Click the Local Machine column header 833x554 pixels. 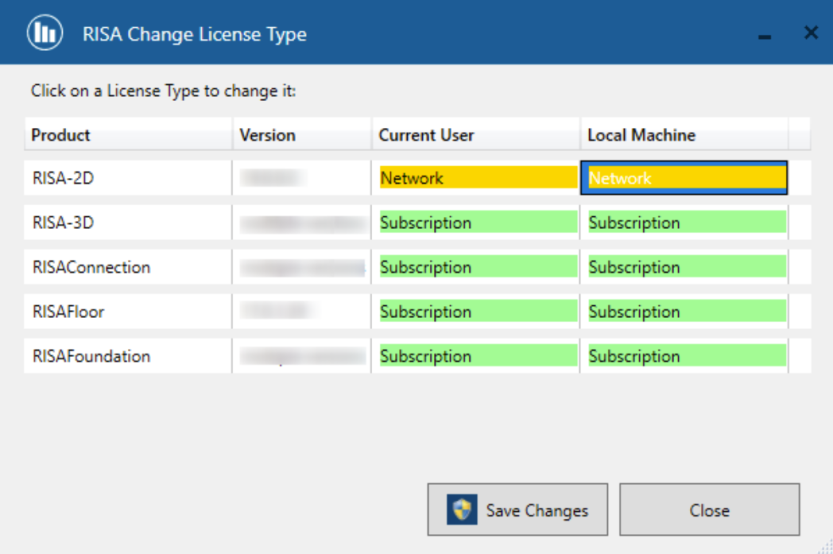click(x=684, y=135)
